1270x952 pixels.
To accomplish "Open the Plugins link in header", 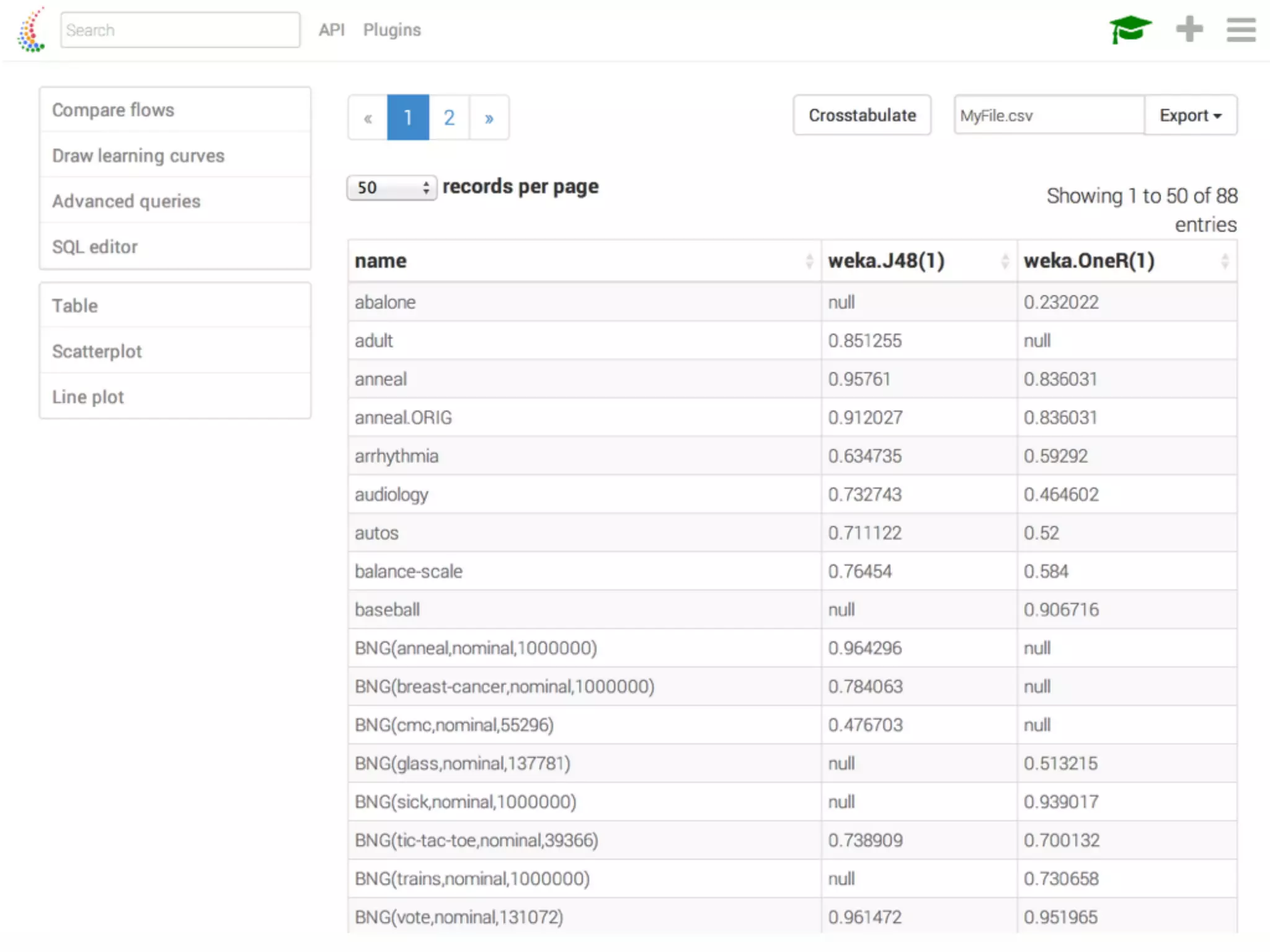I will tap(391, 30).
